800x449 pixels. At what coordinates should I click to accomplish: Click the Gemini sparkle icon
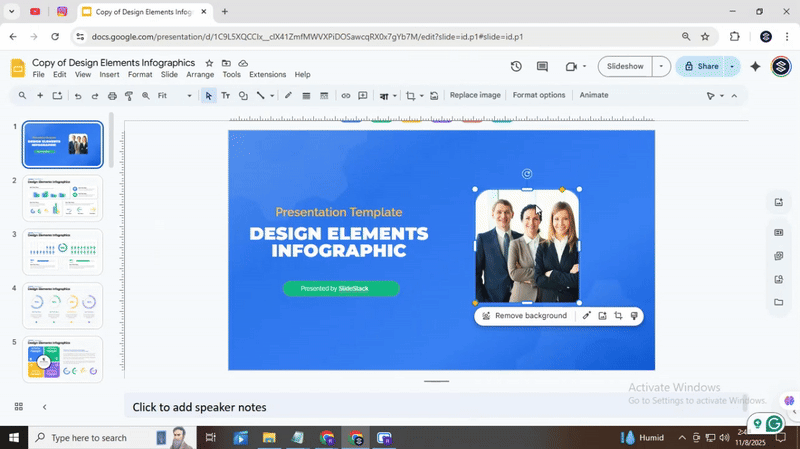point(755,66)
